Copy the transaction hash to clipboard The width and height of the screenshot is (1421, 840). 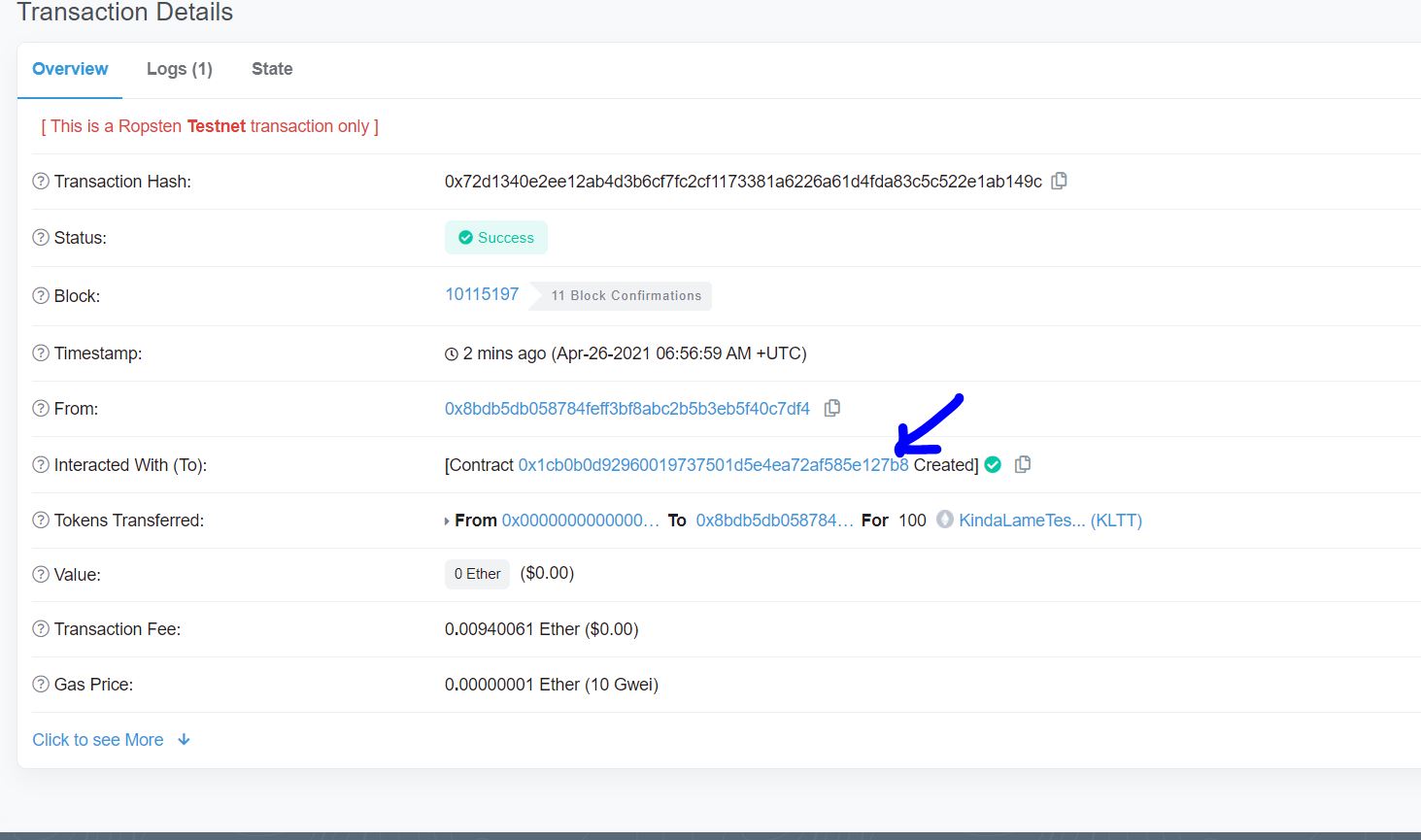pos(1059,181)
